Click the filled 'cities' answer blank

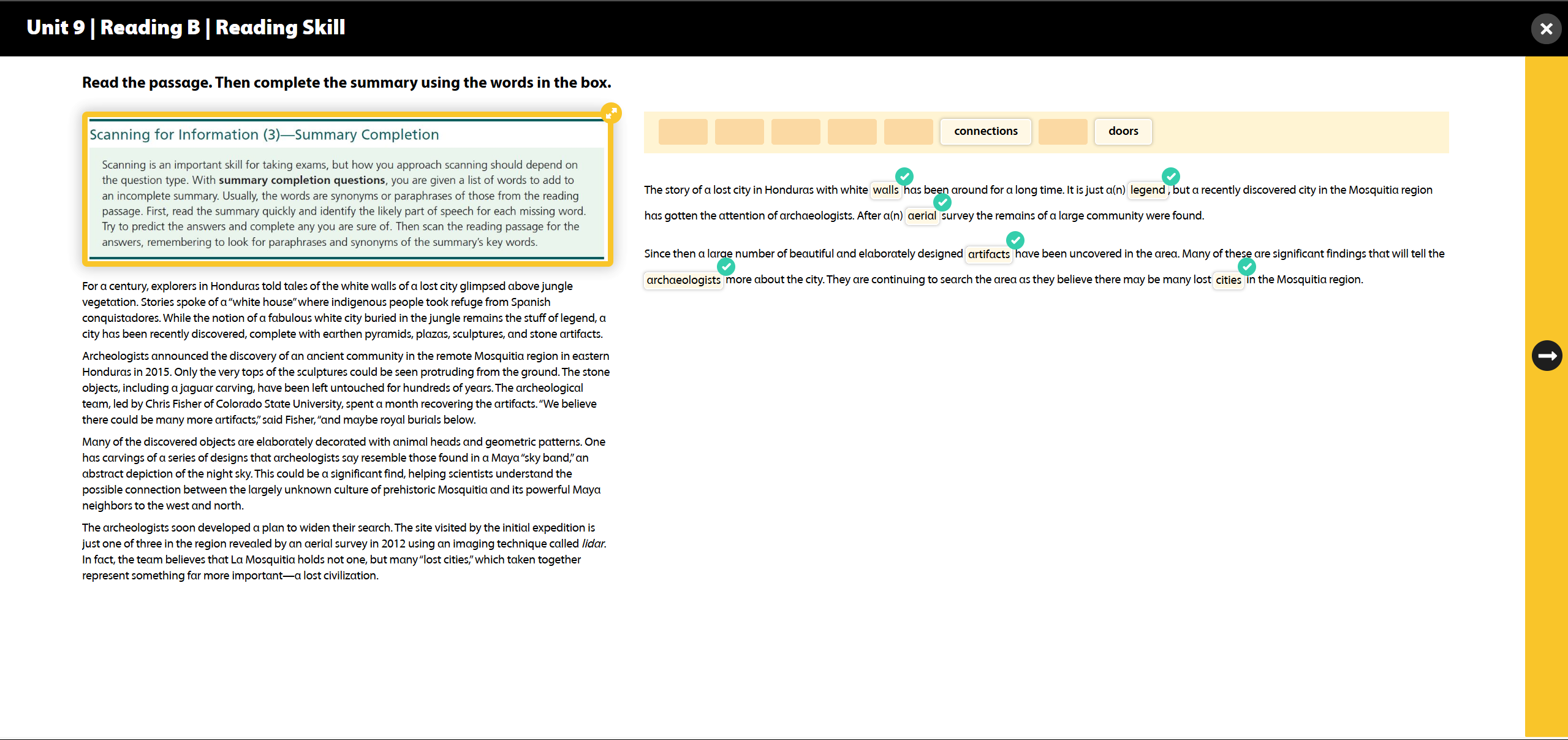pyautogui.click(x=1228, y=280)
